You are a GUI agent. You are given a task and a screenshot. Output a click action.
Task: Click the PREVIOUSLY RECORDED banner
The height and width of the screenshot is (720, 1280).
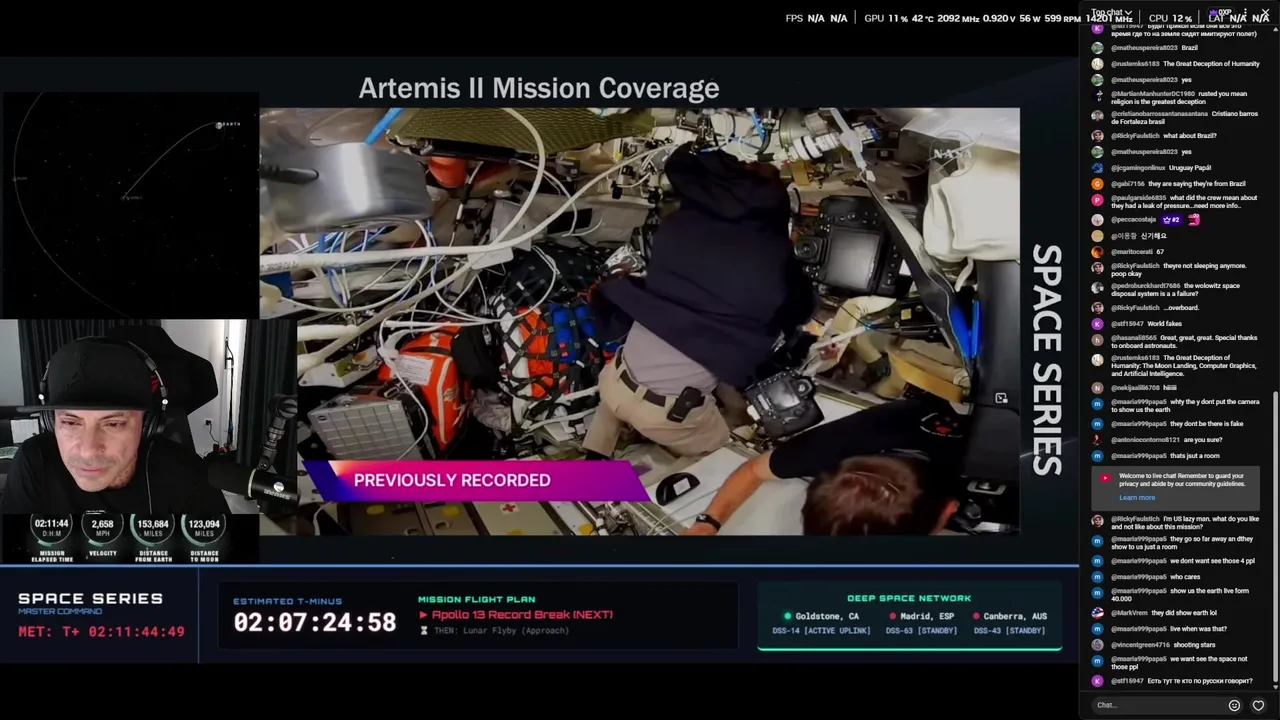(x=475, y=480)
